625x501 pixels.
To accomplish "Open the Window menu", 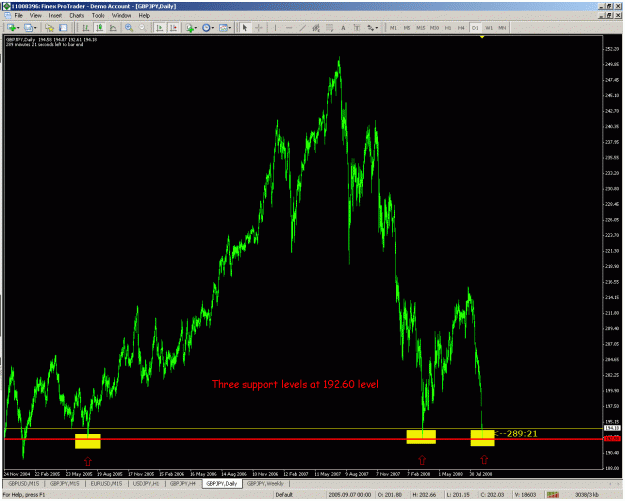I will (x=121, y=16).
